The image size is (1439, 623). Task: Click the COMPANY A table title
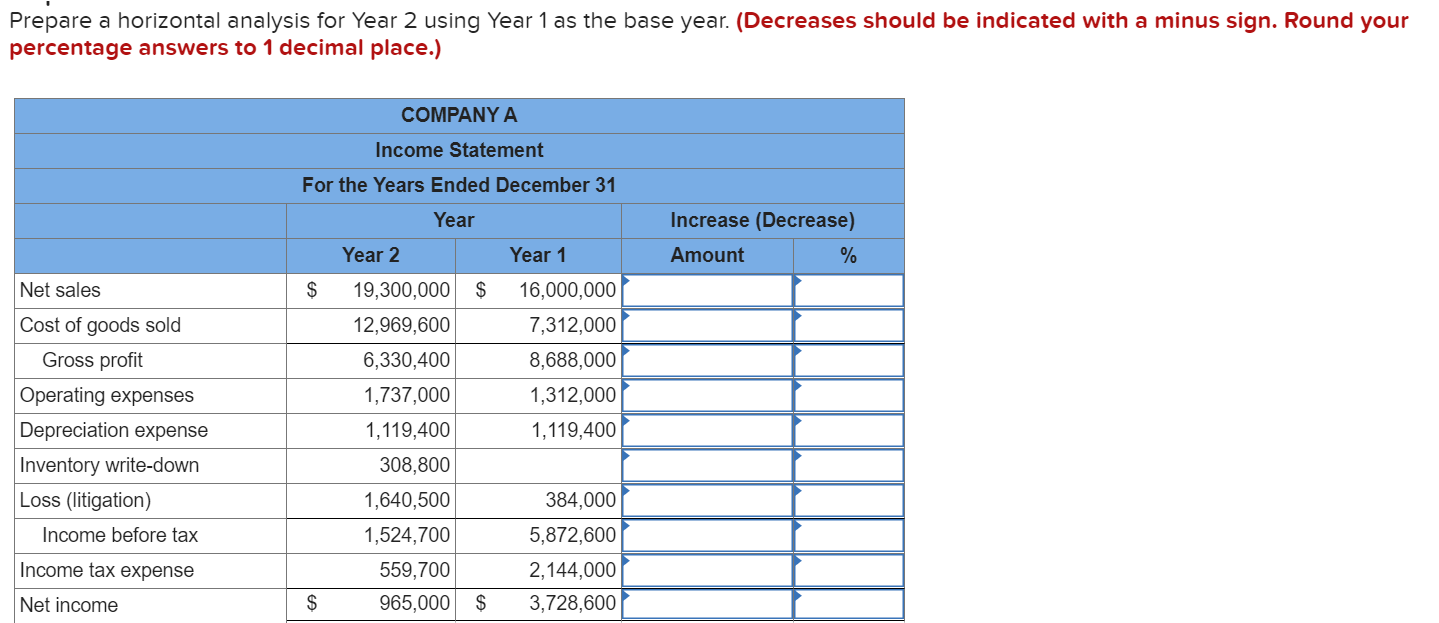tap(459, 115)
